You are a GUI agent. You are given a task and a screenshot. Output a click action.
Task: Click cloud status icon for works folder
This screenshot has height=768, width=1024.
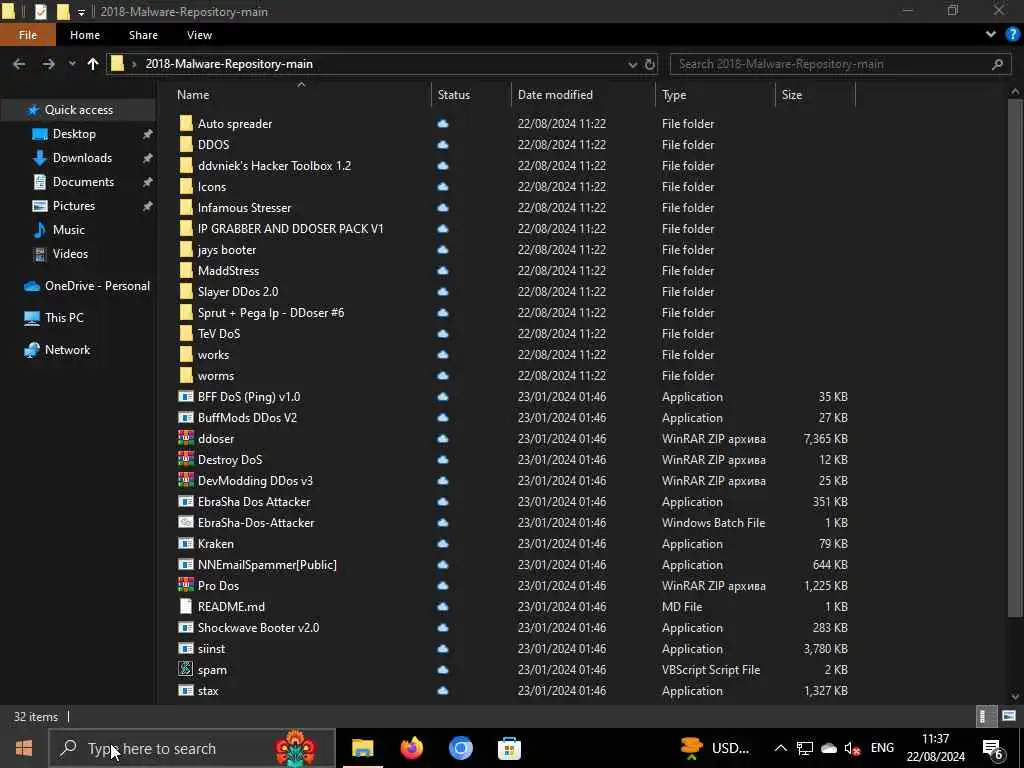click(x=443, y=355)
